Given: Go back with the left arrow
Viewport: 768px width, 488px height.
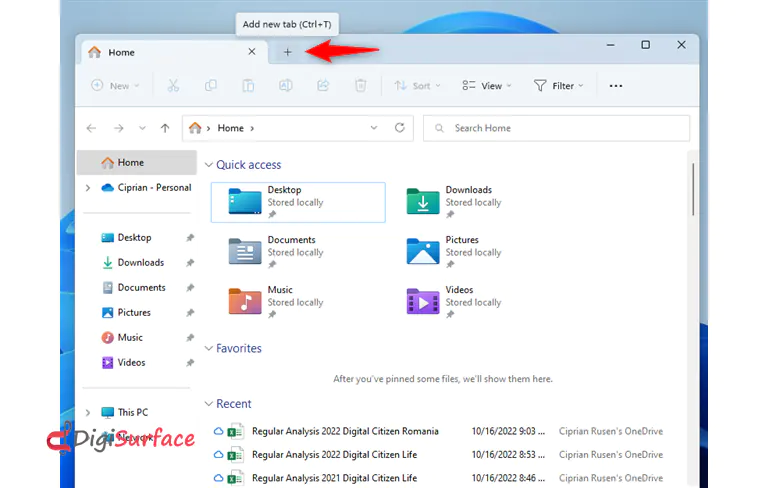Looking at the screenshot, I should click(92, 128).
